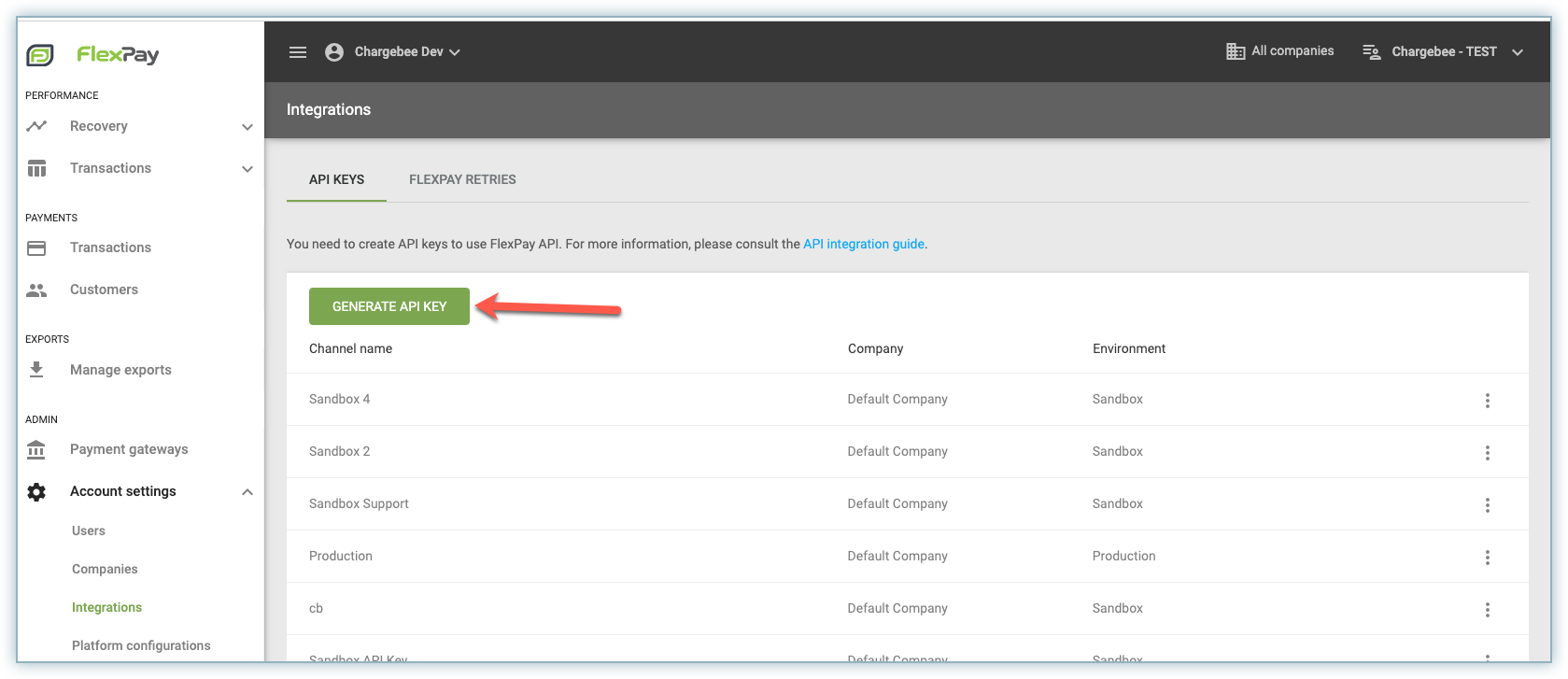Open the Chargebee - TEST dropdown
The width and height of the screenshot is (1568, 679).
point(1518,52)
